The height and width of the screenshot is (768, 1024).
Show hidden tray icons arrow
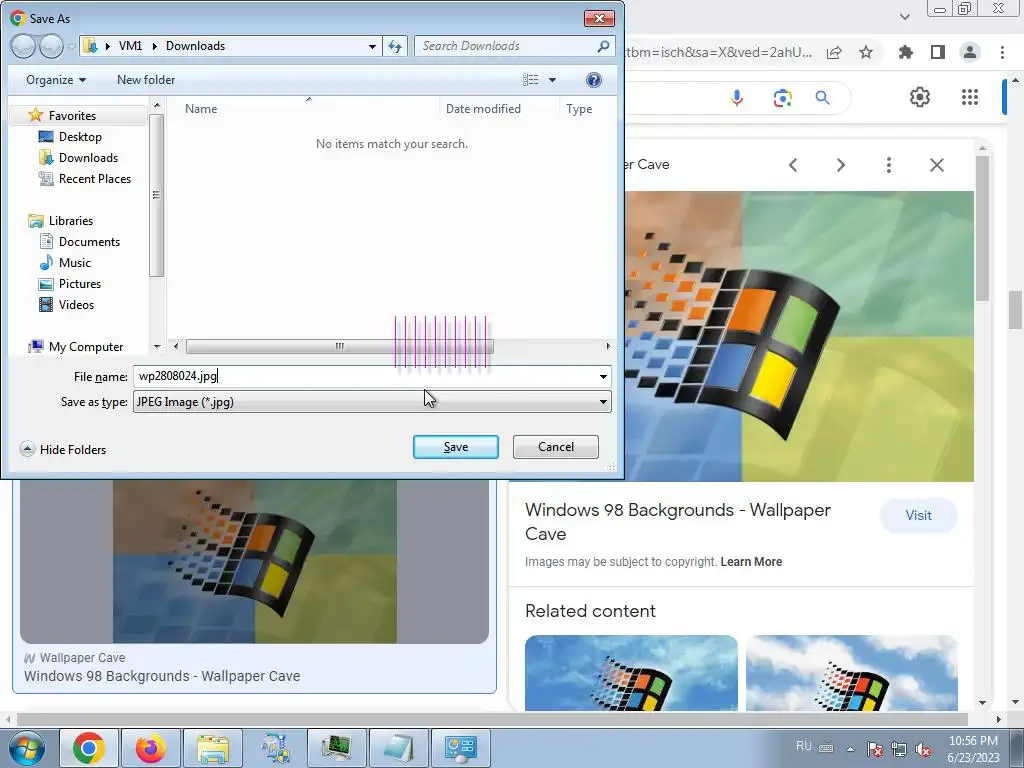[850, 748]
